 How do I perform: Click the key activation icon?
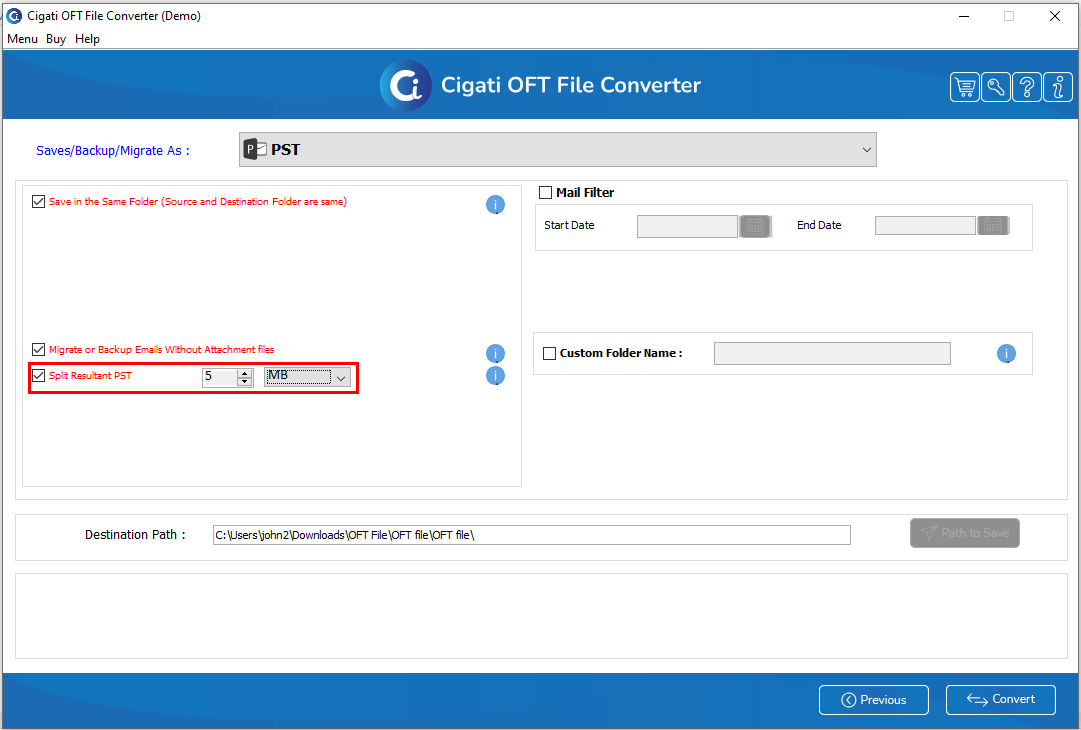click(996, 87)
